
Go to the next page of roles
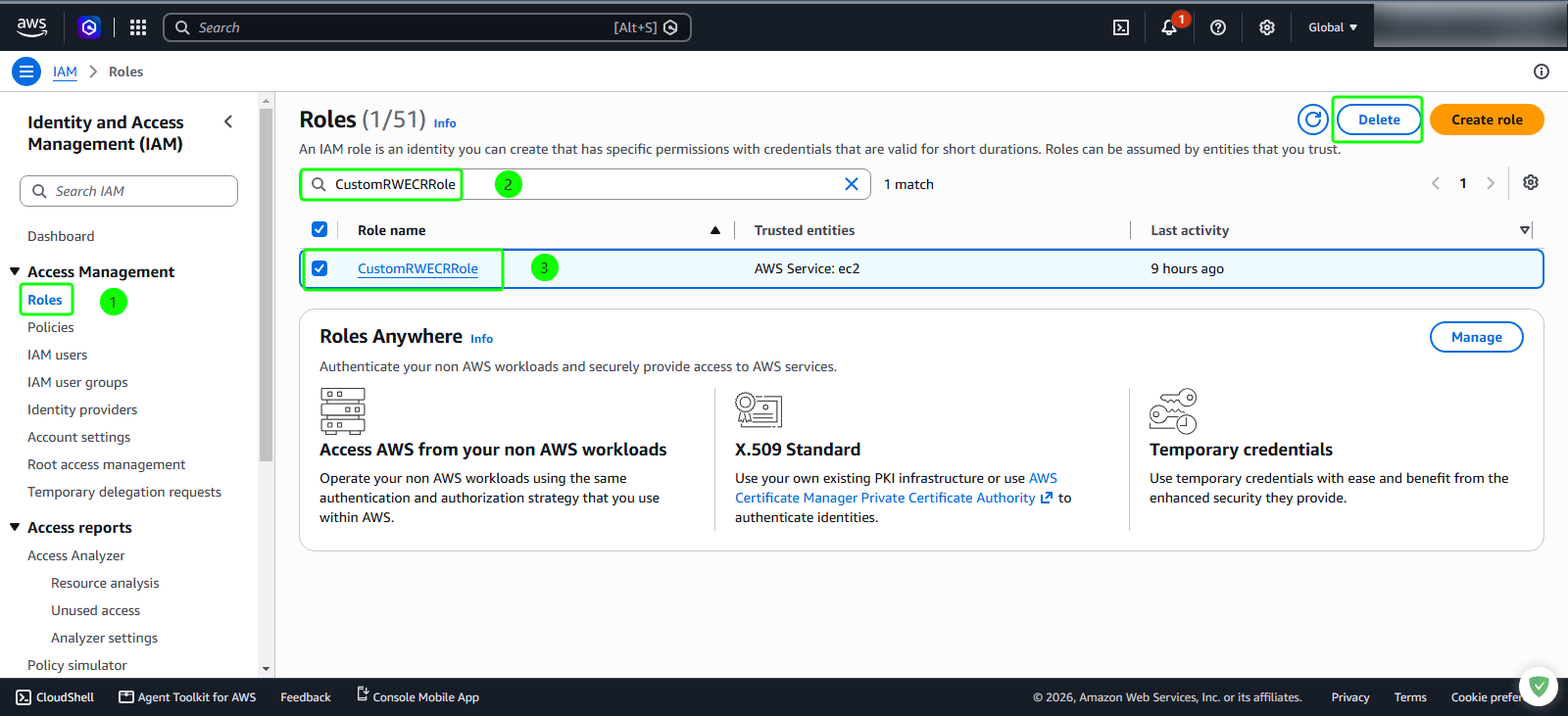(1491, 183)
